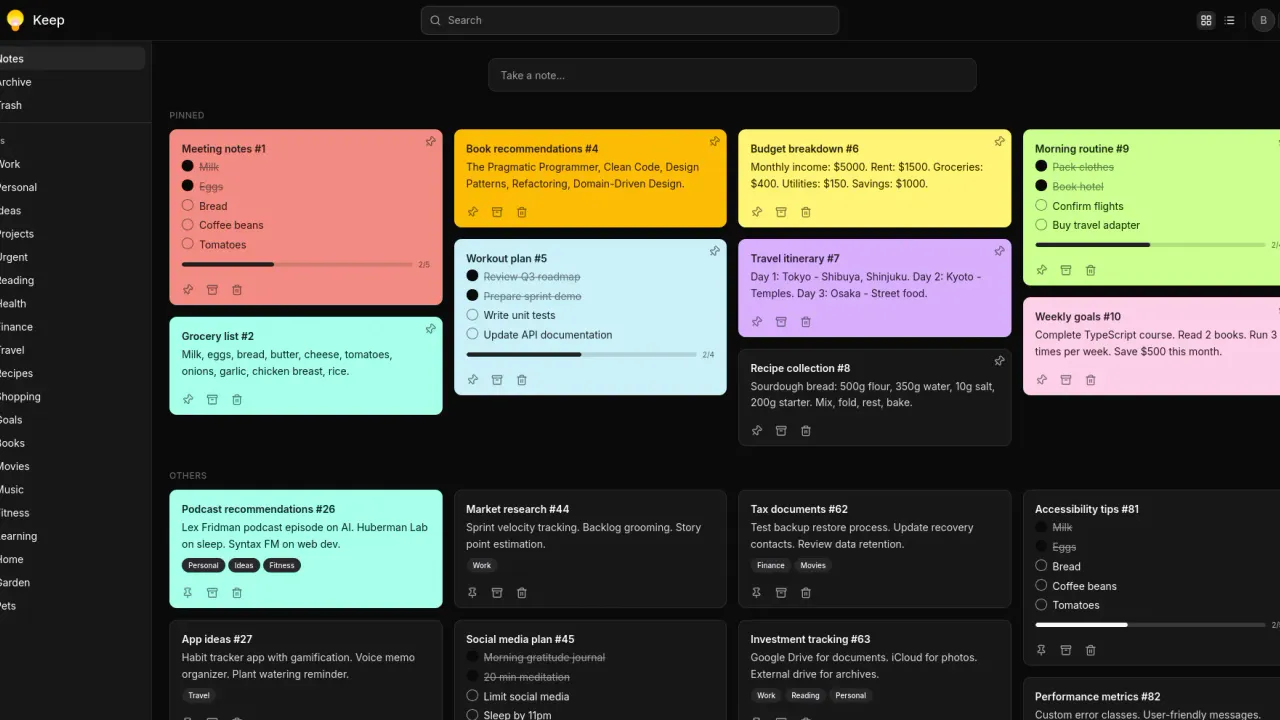Screen dimensions: 1280x720
Task: Click Work tag on Market research #44
Action: point(482,565)
